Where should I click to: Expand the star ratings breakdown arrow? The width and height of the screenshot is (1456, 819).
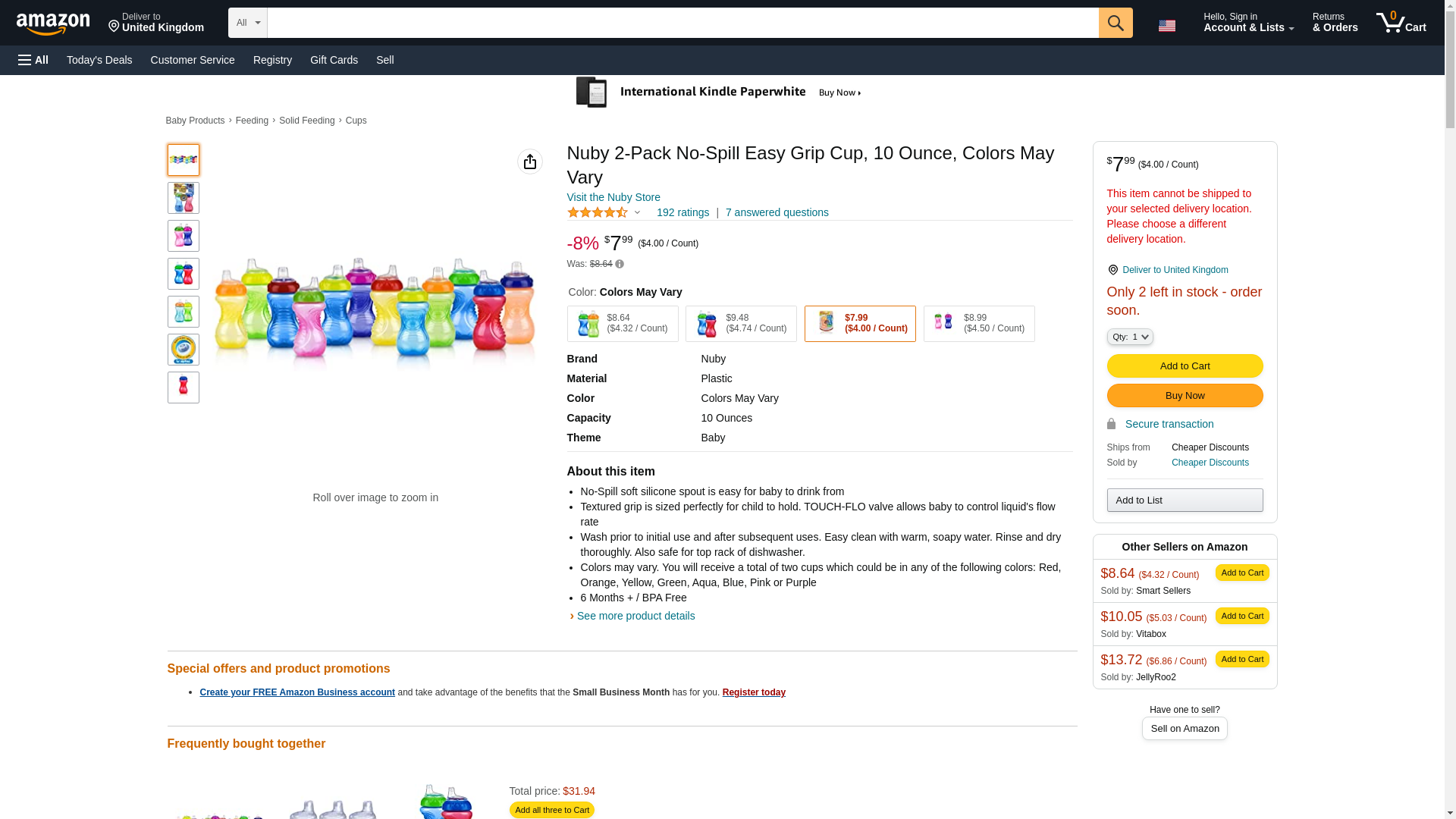pyautogui.click(x=637, y=212)
